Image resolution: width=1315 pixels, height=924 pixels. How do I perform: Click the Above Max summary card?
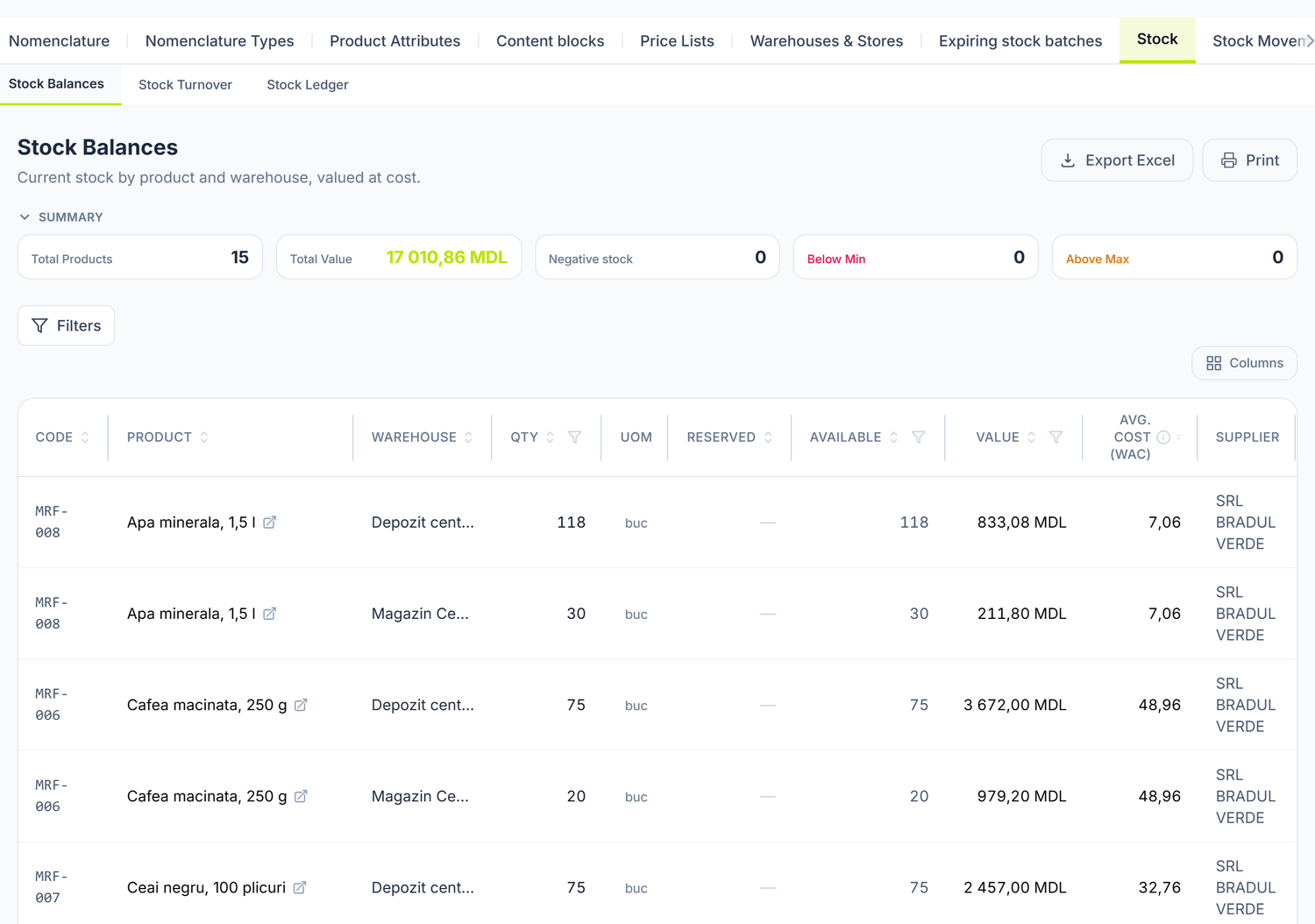click(x=1174, y=257)
